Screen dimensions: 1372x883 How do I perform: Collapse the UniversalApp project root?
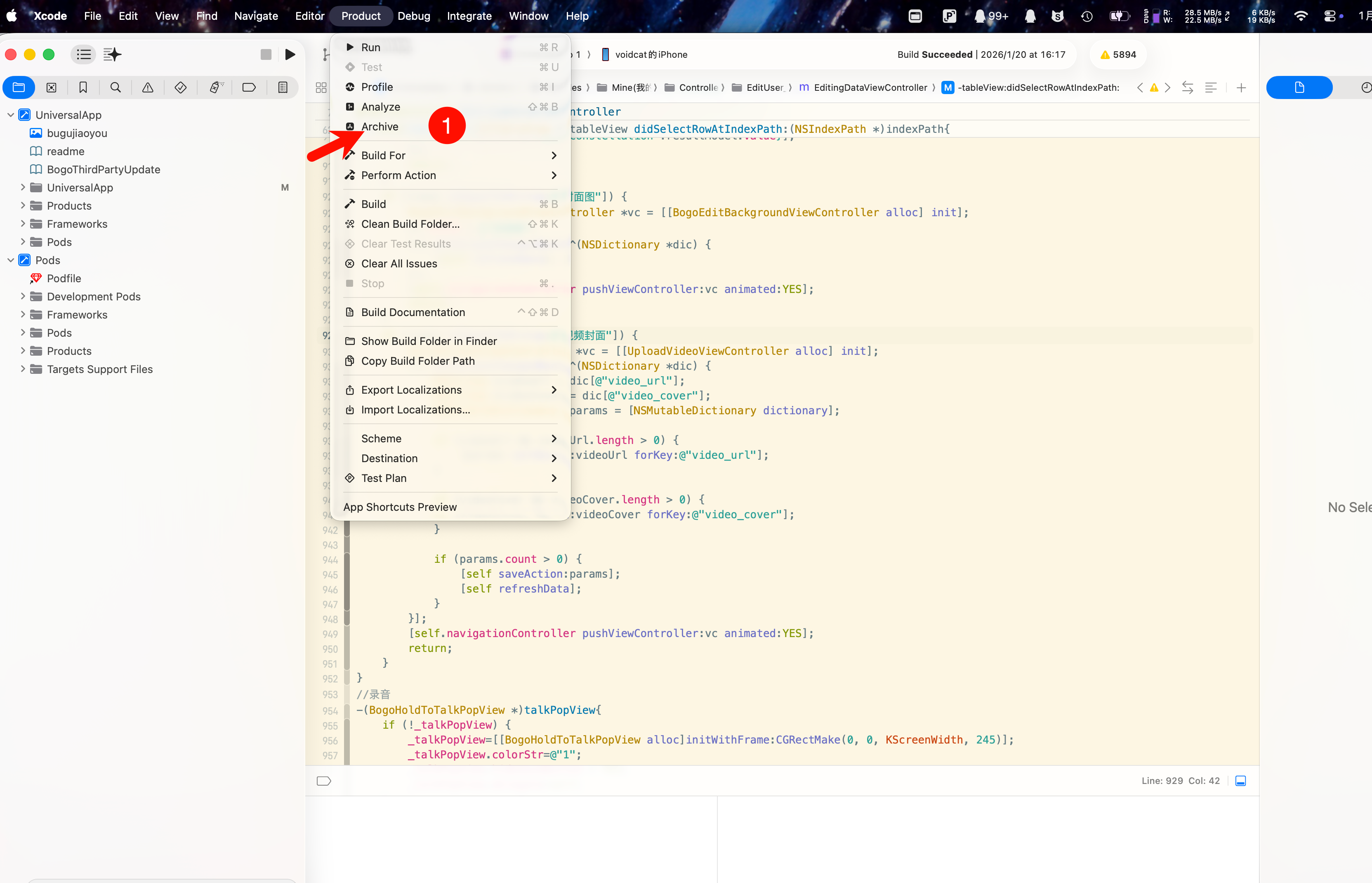[11, 115]
